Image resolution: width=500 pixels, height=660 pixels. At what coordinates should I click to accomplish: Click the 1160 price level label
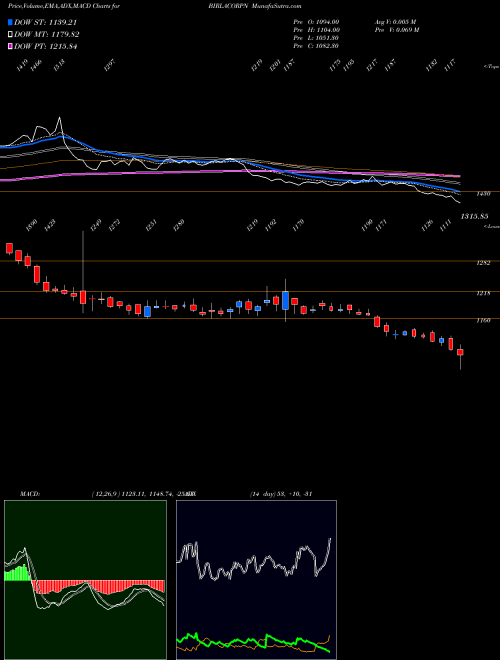483,320
